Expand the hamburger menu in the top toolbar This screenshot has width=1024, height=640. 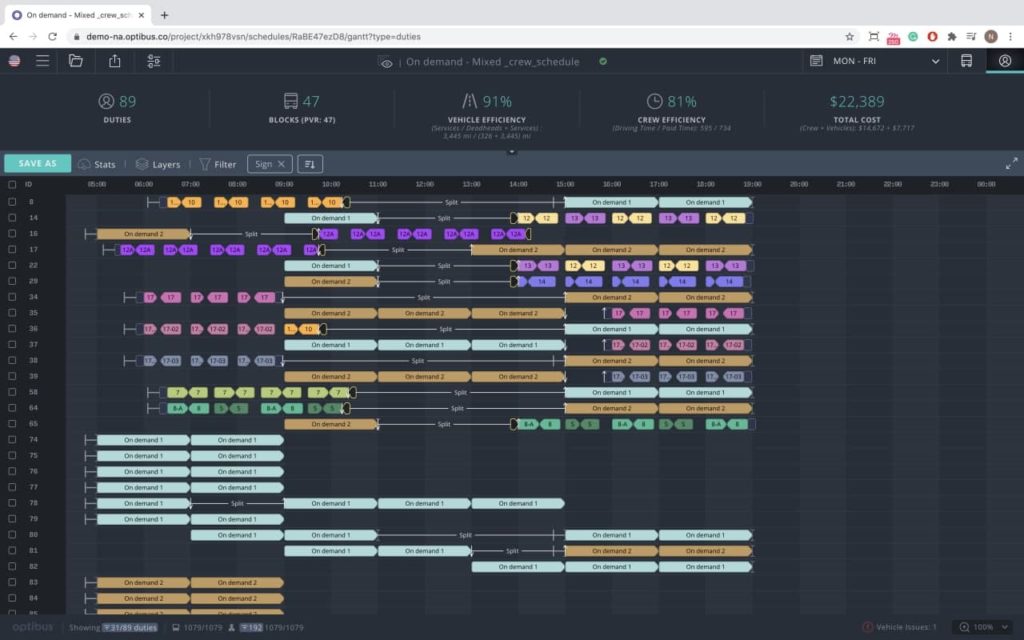tap(41, 60)
